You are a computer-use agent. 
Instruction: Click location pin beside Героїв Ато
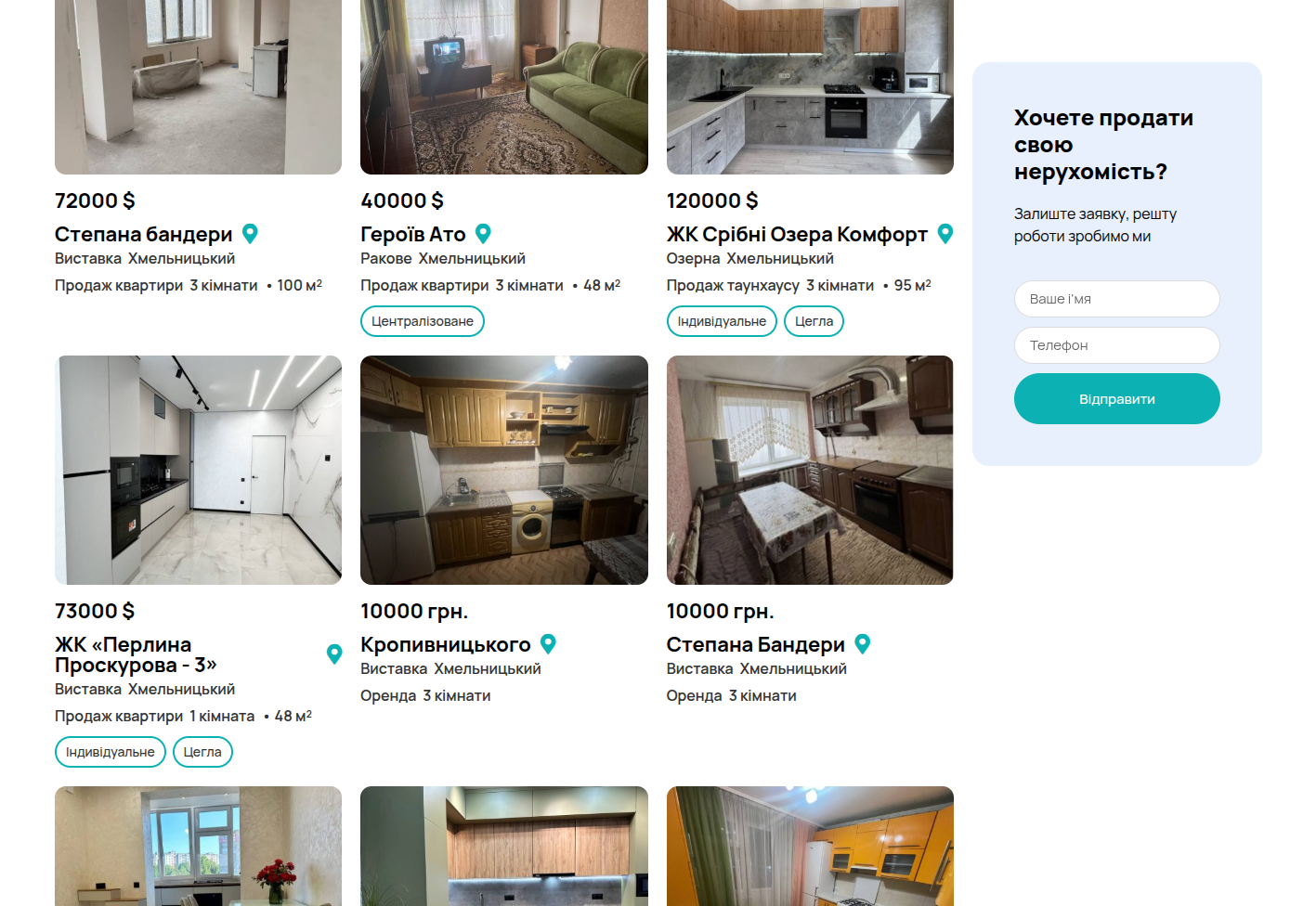483,234
